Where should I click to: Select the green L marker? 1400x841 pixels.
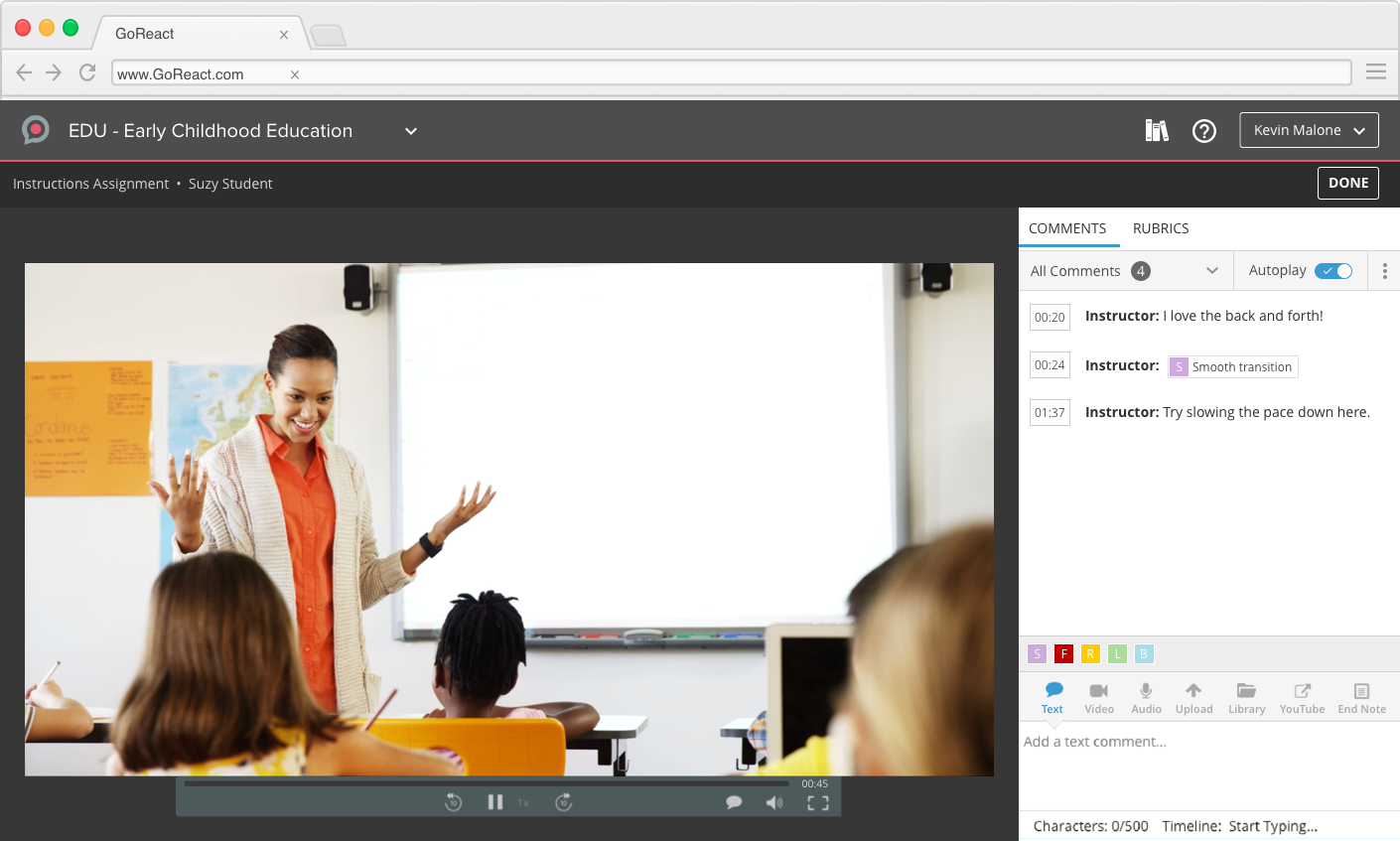[1117, 653]
